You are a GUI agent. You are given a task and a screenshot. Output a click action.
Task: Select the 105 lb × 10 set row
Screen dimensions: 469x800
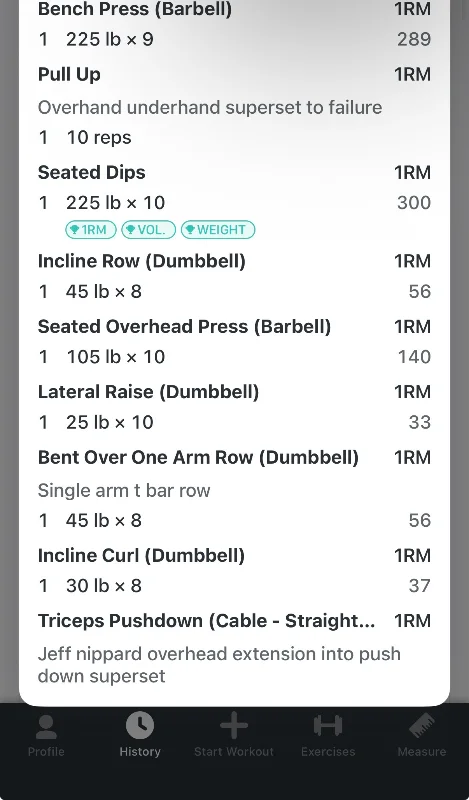pos(234,357)
